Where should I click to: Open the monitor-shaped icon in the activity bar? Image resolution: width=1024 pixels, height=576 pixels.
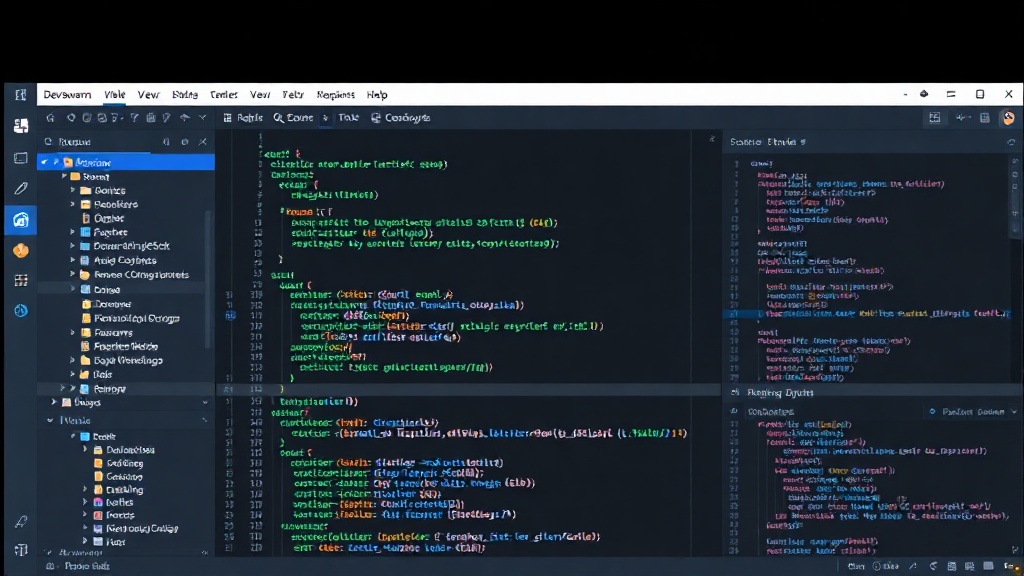(21, 158)
